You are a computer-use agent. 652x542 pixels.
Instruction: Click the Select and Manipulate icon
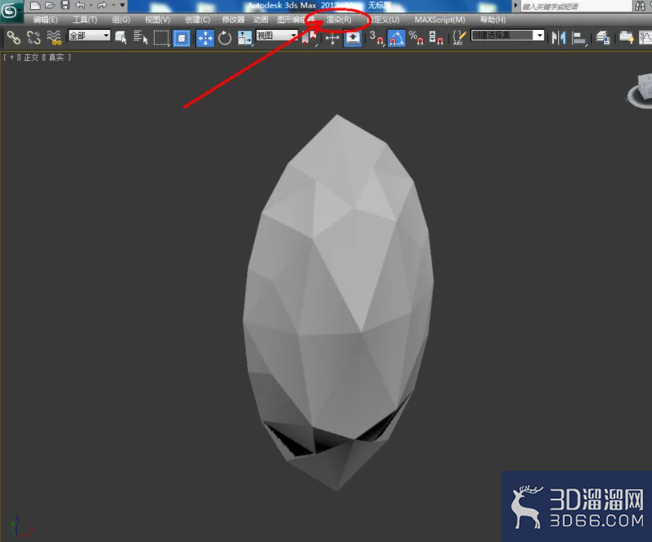click(332, 39)
